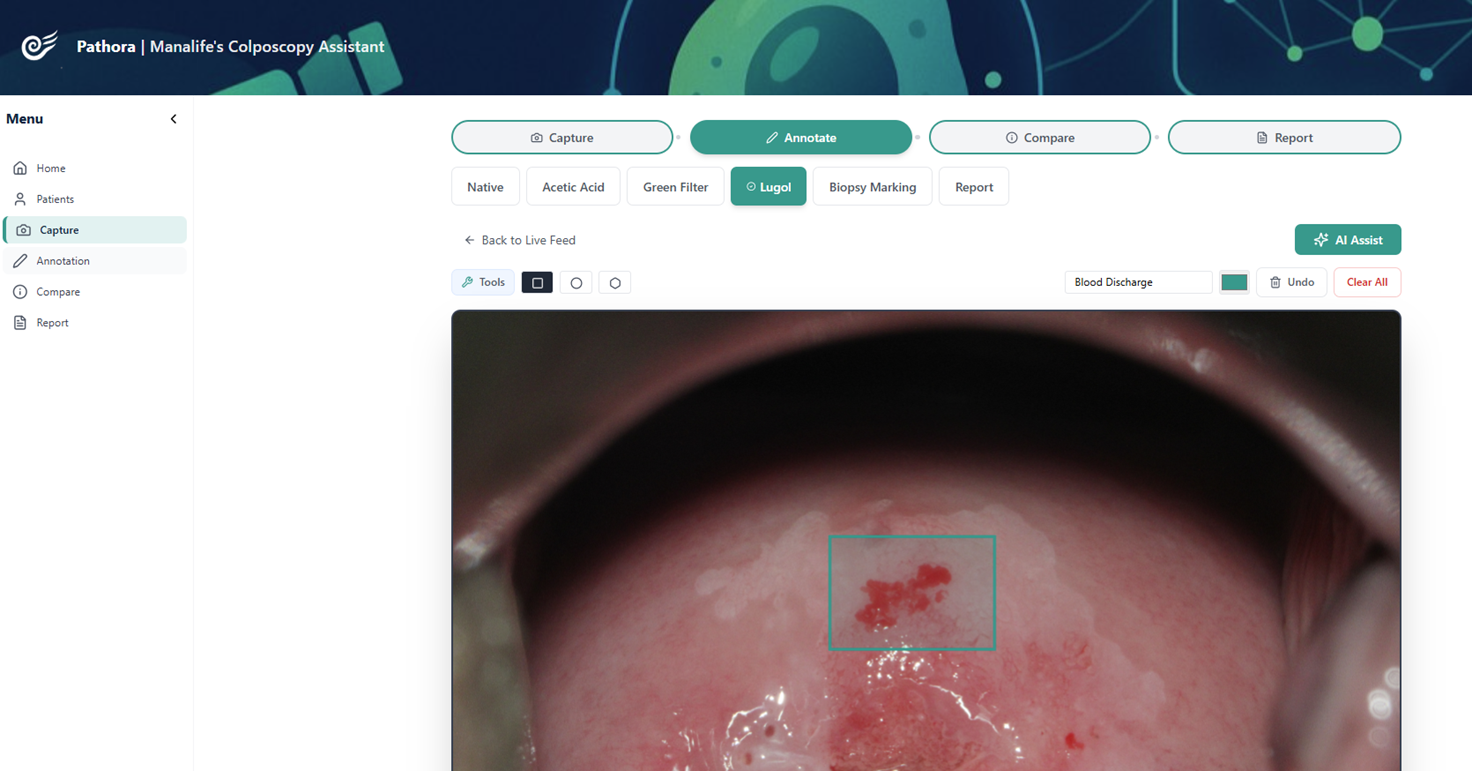Open the Report workflow step
The width and height of the screenshot is (1472, 771).
click(1284, 138)
